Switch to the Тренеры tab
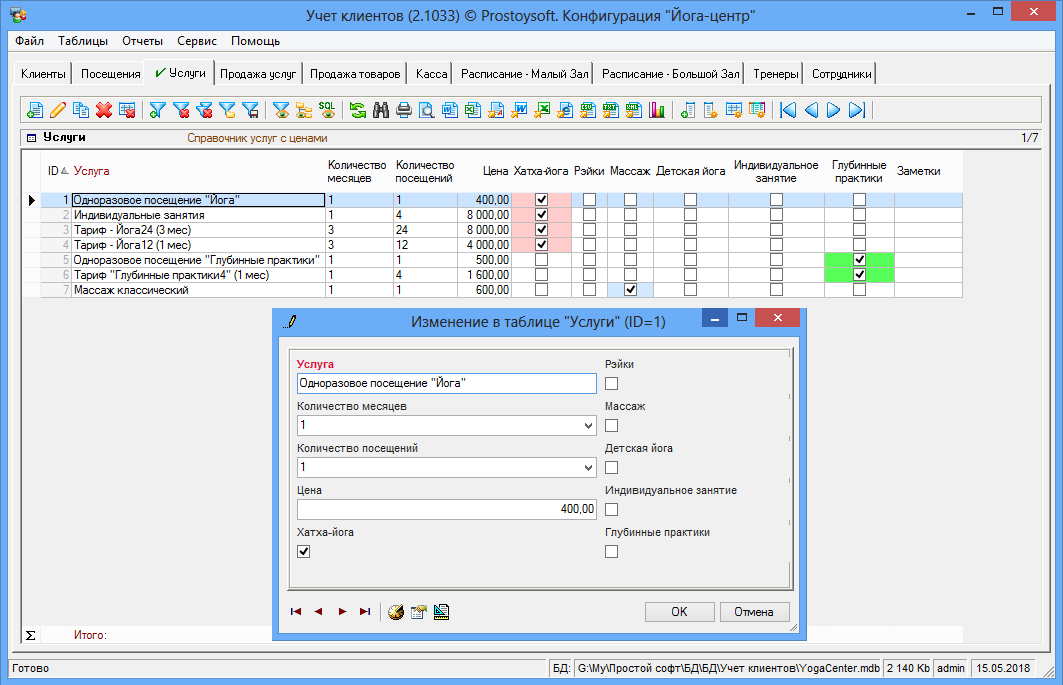The height and width of the screenshot is (685, 1063). (776, 74)
